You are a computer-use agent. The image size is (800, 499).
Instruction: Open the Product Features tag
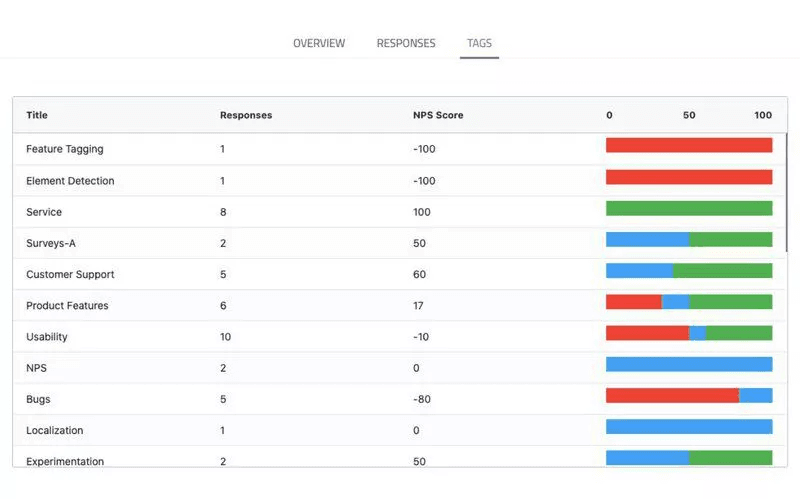[x=67, y=305]
